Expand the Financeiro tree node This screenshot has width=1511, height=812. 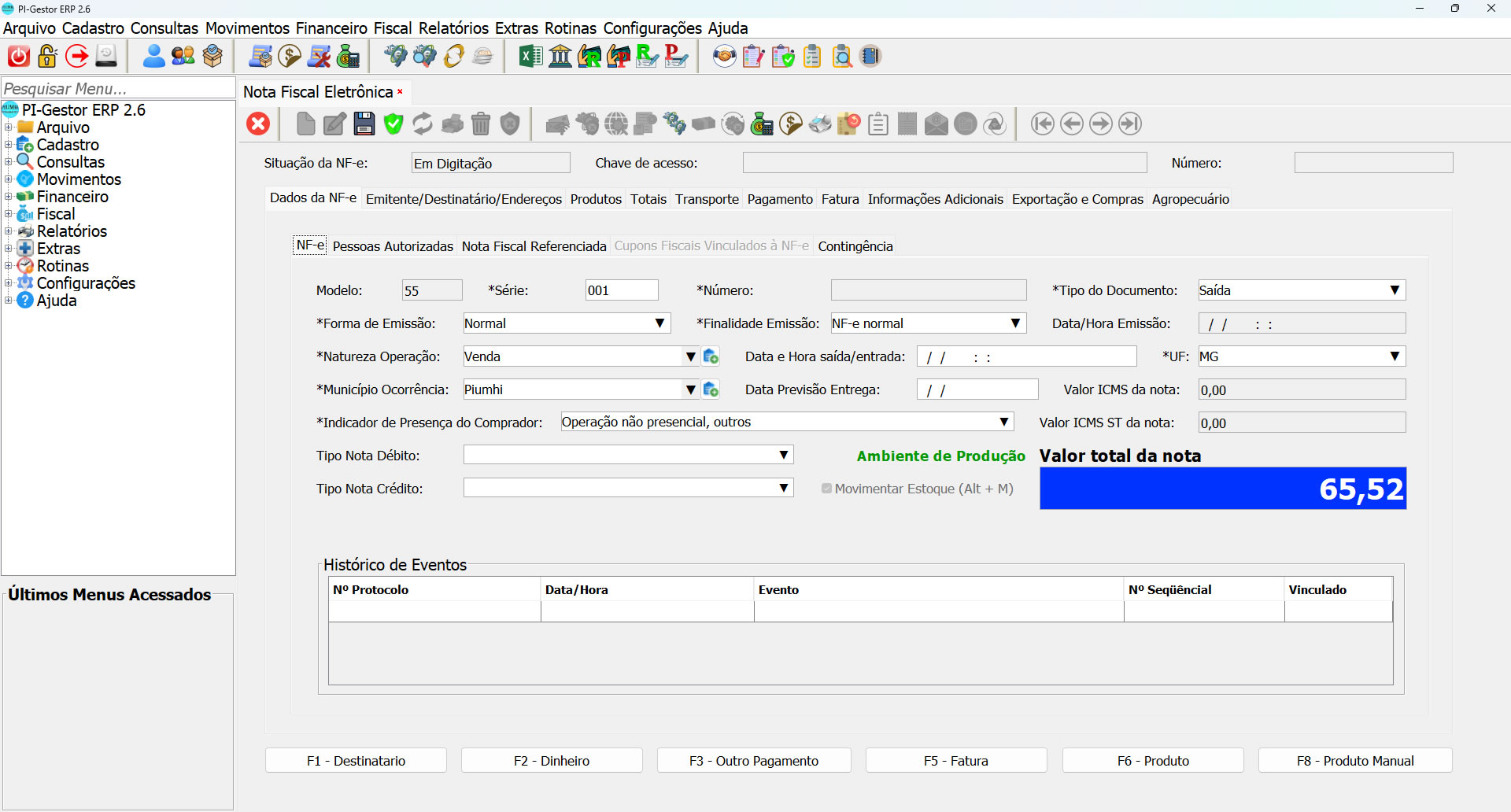[9, 197]
